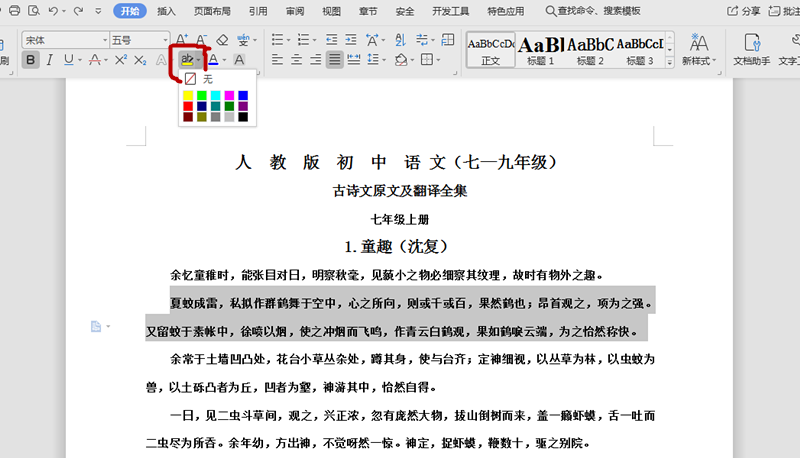Open the font size 五号 combo box
This screenshot has width=800, height=458.
[x=139, y=40]
